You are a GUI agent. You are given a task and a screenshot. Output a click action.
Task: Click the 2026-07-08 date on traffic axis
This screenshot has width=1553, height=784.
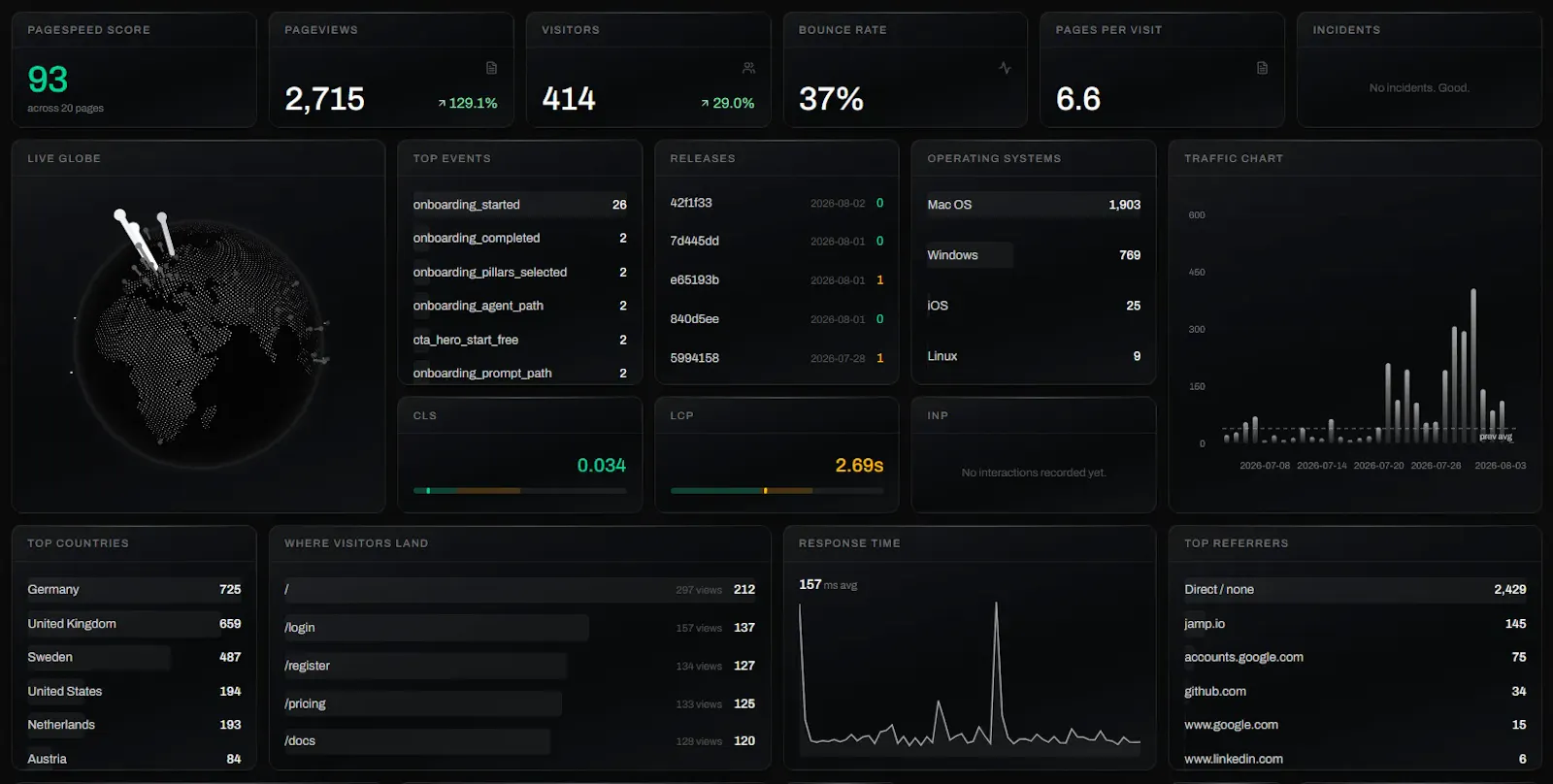click(x=1265, y=466)
